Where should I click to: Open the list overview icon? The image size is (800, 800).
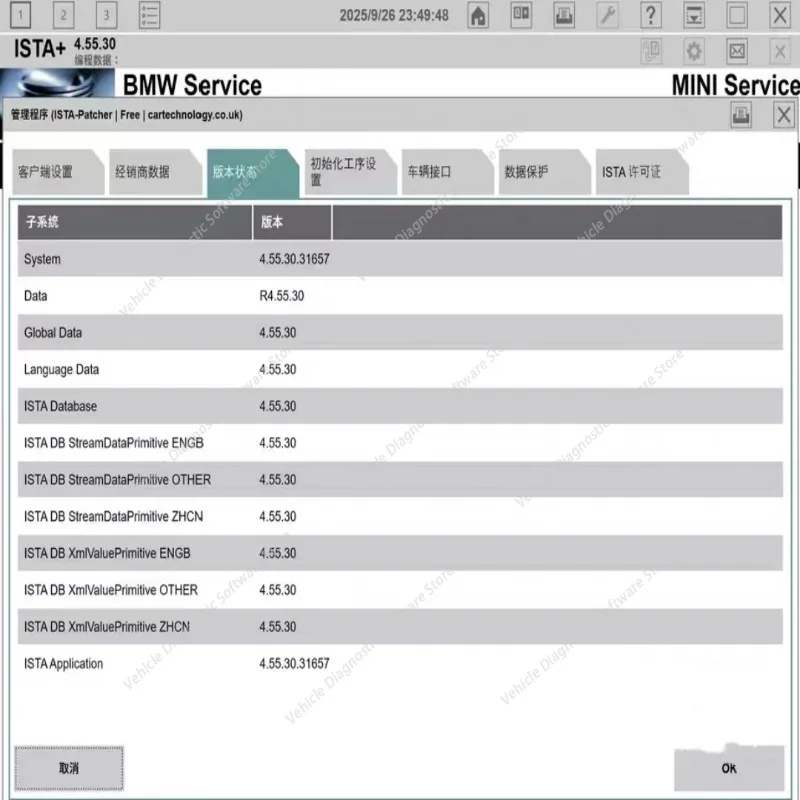tap(149, 15)
